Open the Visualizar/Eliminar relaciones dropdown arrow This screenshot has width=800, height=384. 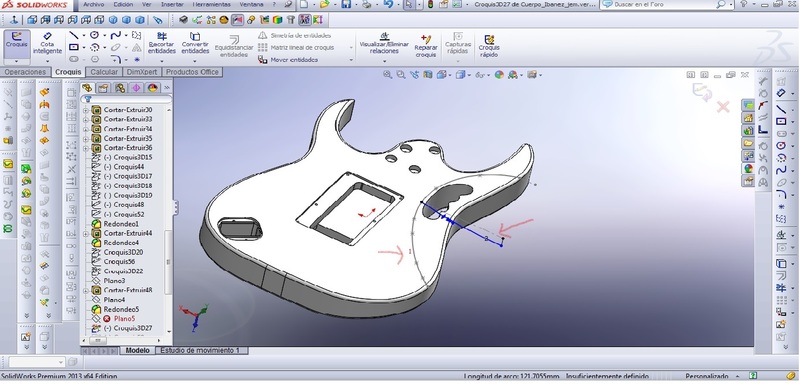pos(384,61)
